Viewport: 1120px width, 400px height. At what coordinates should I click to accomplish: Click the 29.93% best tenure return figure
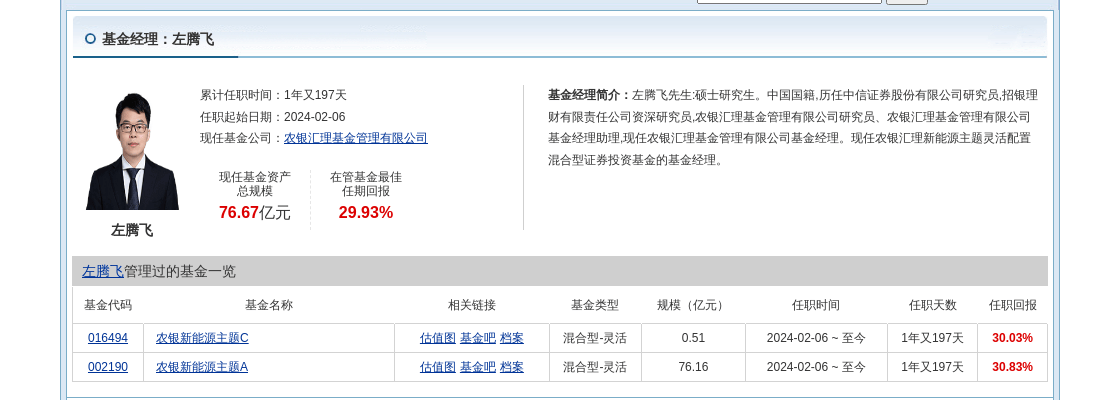click(x=366, y=212)
